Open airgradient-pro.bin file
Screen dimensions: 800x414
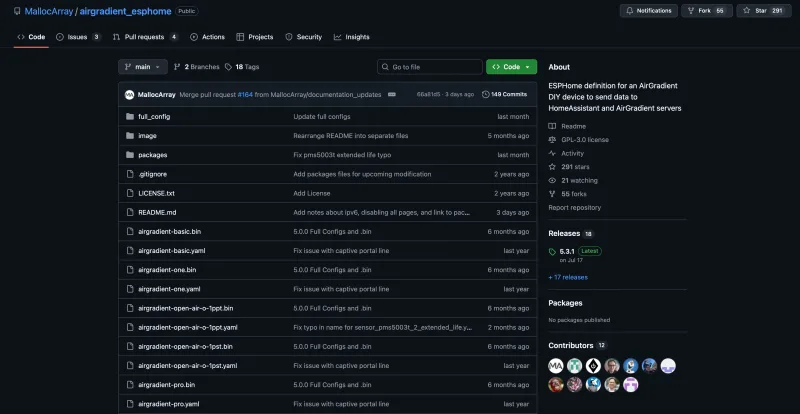[167, 385]
